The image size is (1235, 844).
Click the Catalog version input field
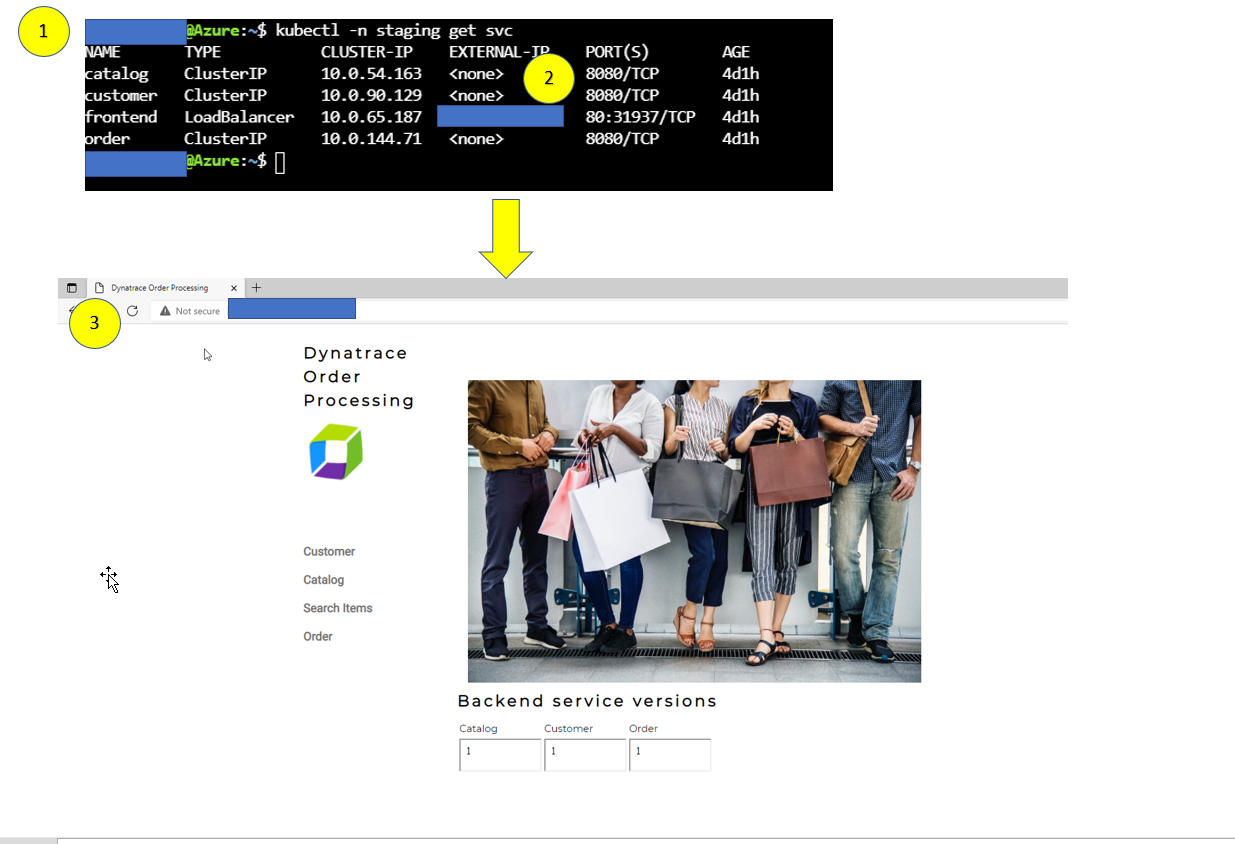500,754
